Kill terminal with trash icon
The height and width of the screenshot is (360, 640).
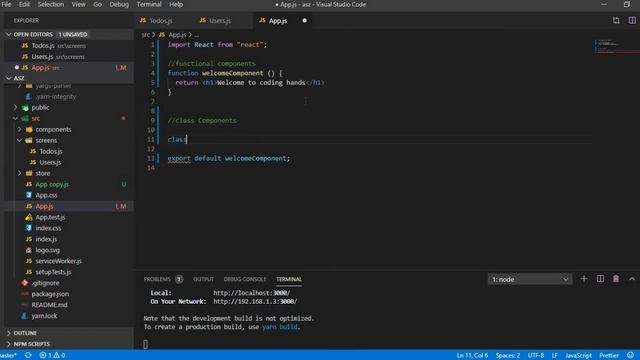pos(616,279)
